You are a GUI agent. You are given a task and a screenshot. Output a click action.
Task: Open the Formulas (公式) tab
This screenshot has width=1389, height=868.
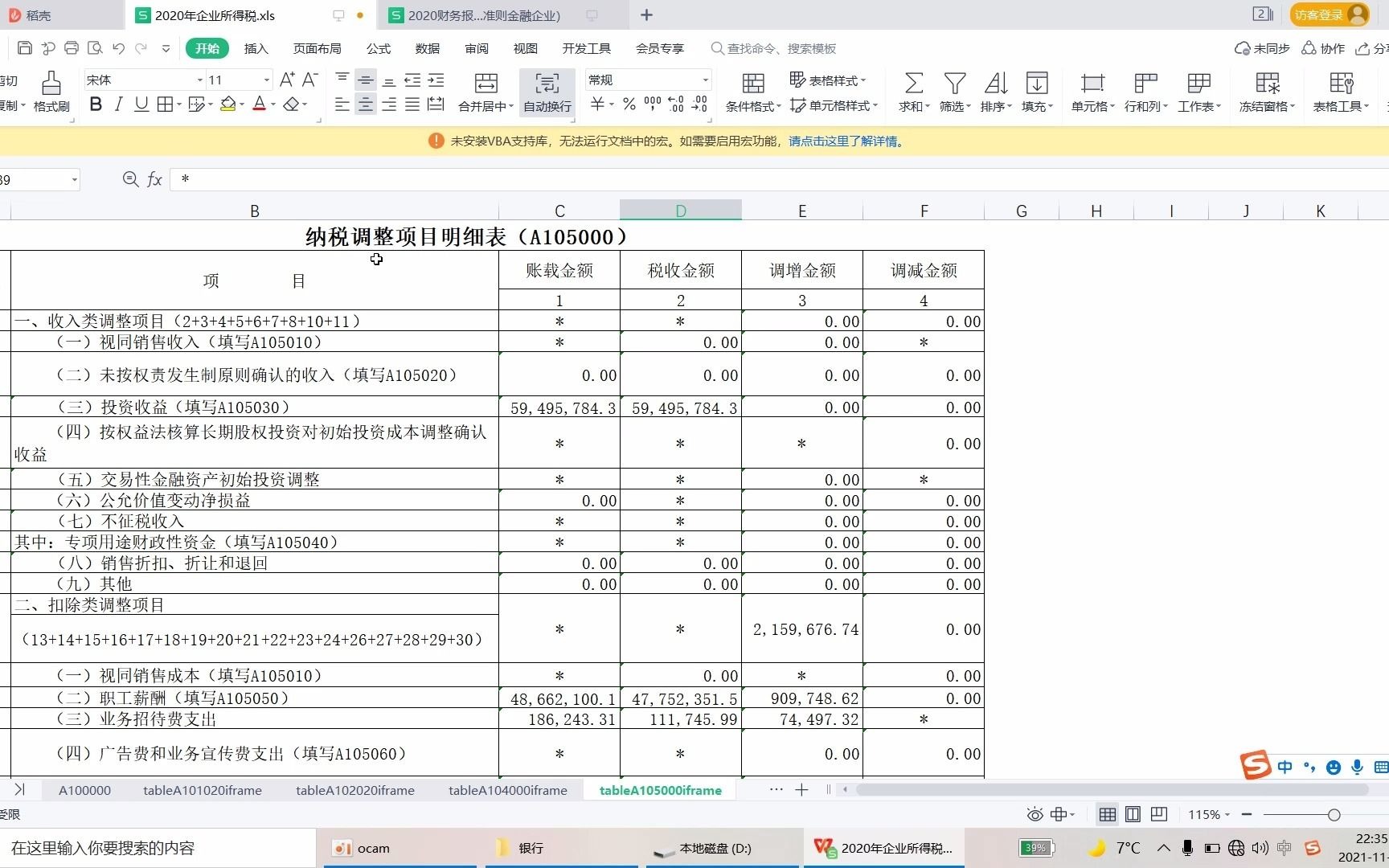pos(378,48)
